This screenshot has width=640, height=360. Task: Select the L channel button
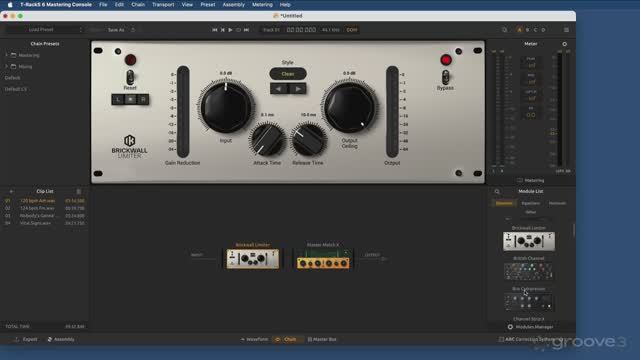pos(118,99)
